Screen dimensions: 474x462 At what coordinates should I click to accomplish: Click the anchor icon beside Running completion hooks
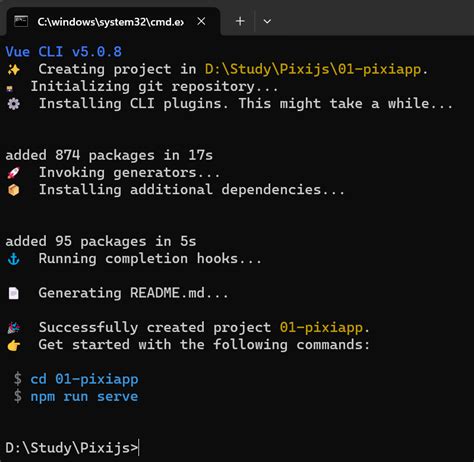[14, 259]
